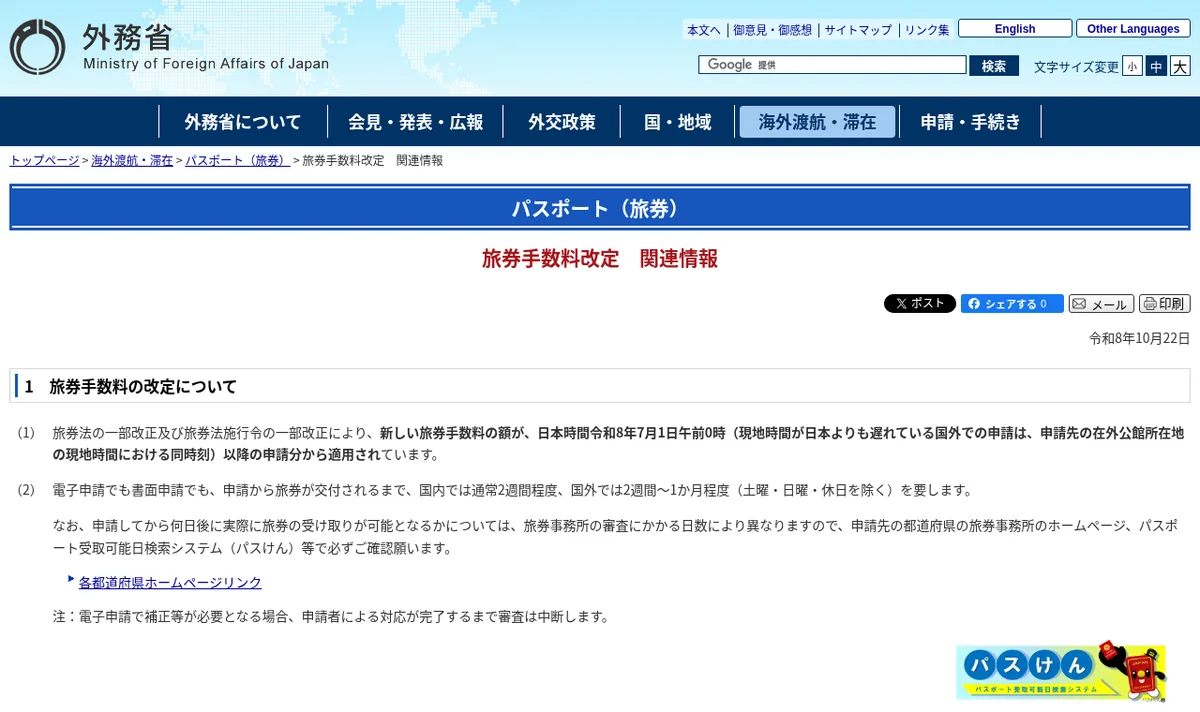1200x712 pixels.
Task: Go to パスポート(旅券) breadcrumb link
Action: [x=238, y=160]
